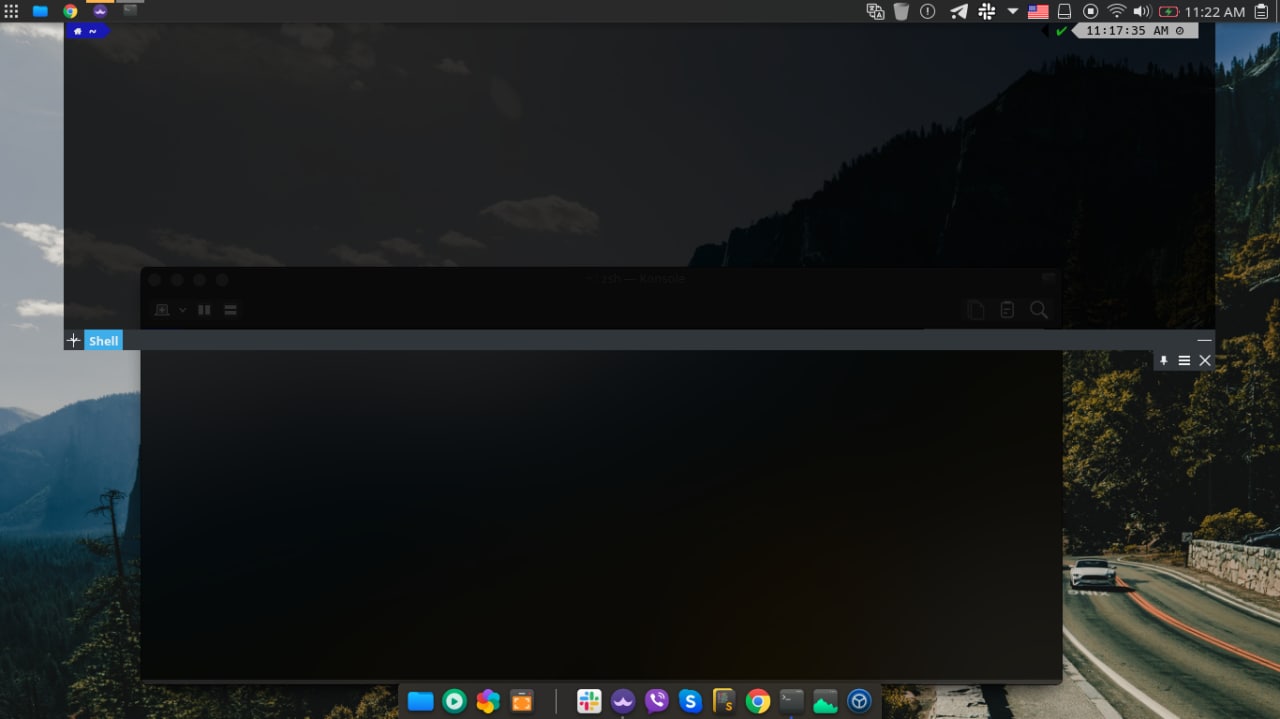This screenshot has height=719, width=1280.
Task: Expand the Konsole new tab dropdown arrow
Action: (182, 310)
